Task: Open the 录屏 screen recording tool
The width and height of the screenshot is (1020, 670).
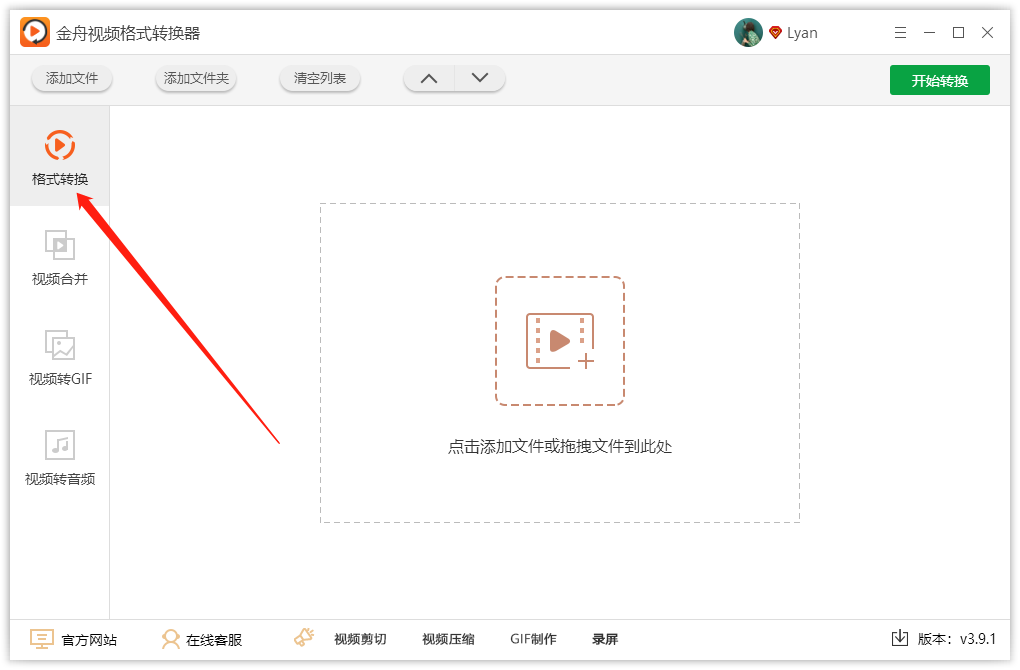Action: (606, 639)
